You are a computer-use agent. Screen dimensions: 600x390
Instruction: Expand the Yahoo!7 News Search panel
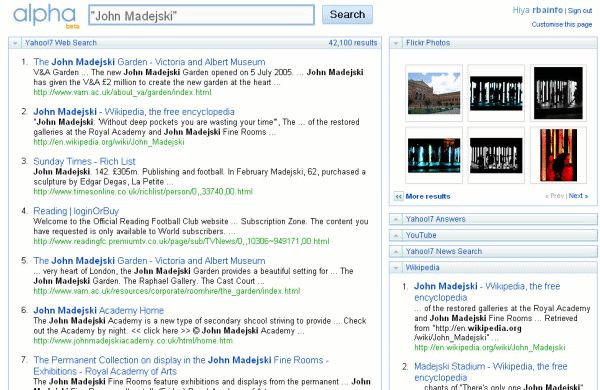point(396,251)
